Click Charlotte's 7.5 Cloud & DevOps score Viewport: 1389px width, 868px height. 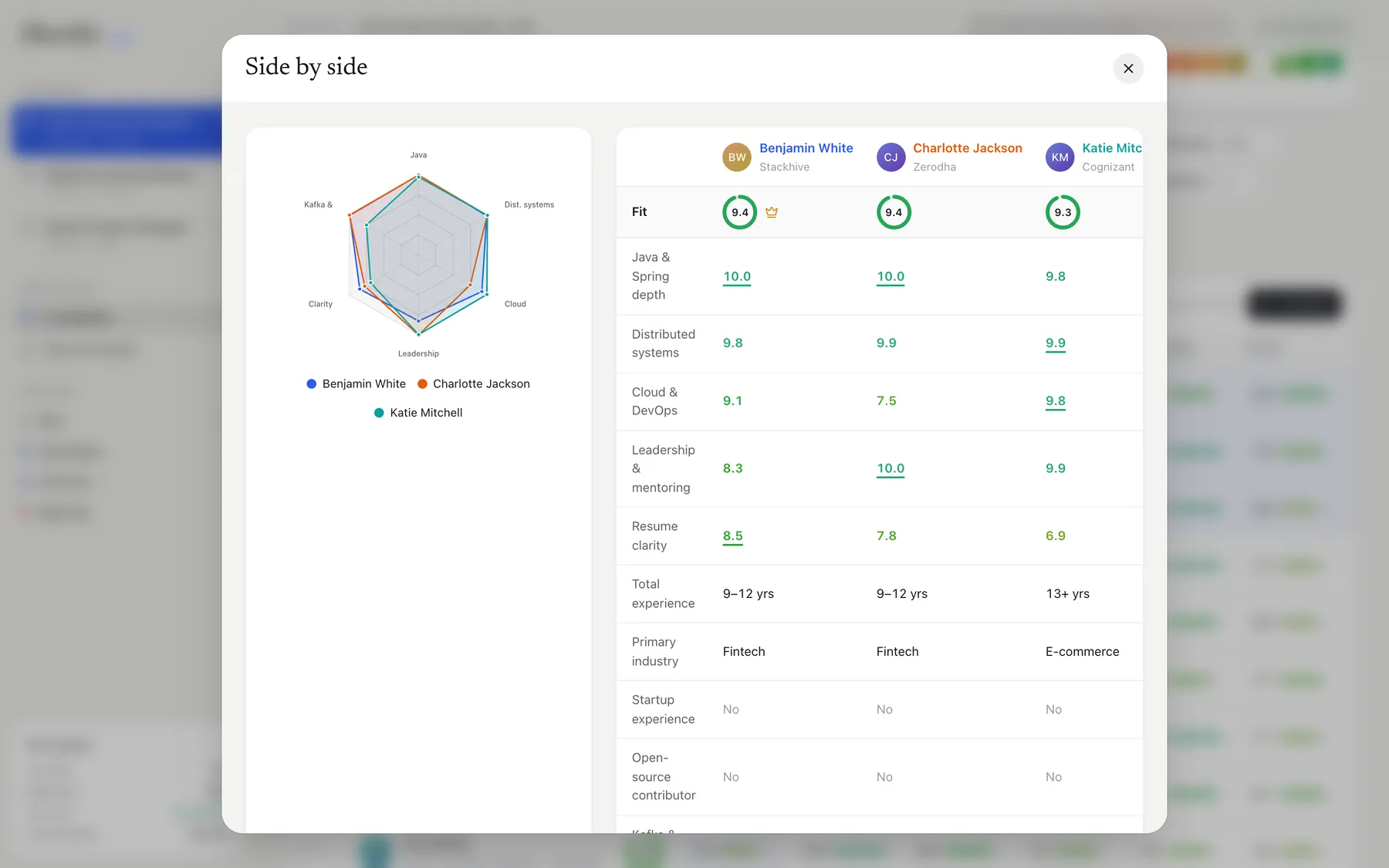887,400
